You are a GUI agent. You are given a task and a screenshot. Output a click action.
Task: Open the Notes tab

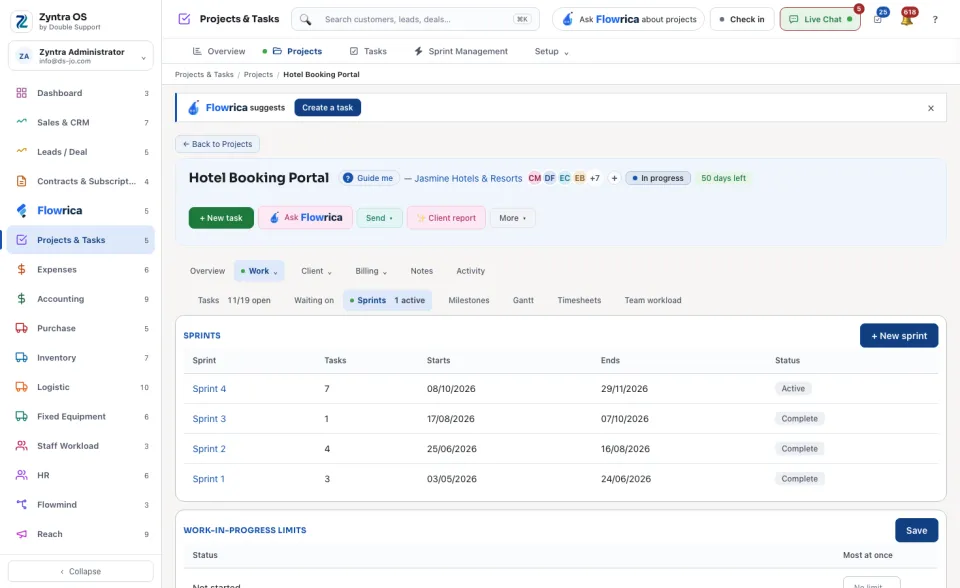coord(421,271)
